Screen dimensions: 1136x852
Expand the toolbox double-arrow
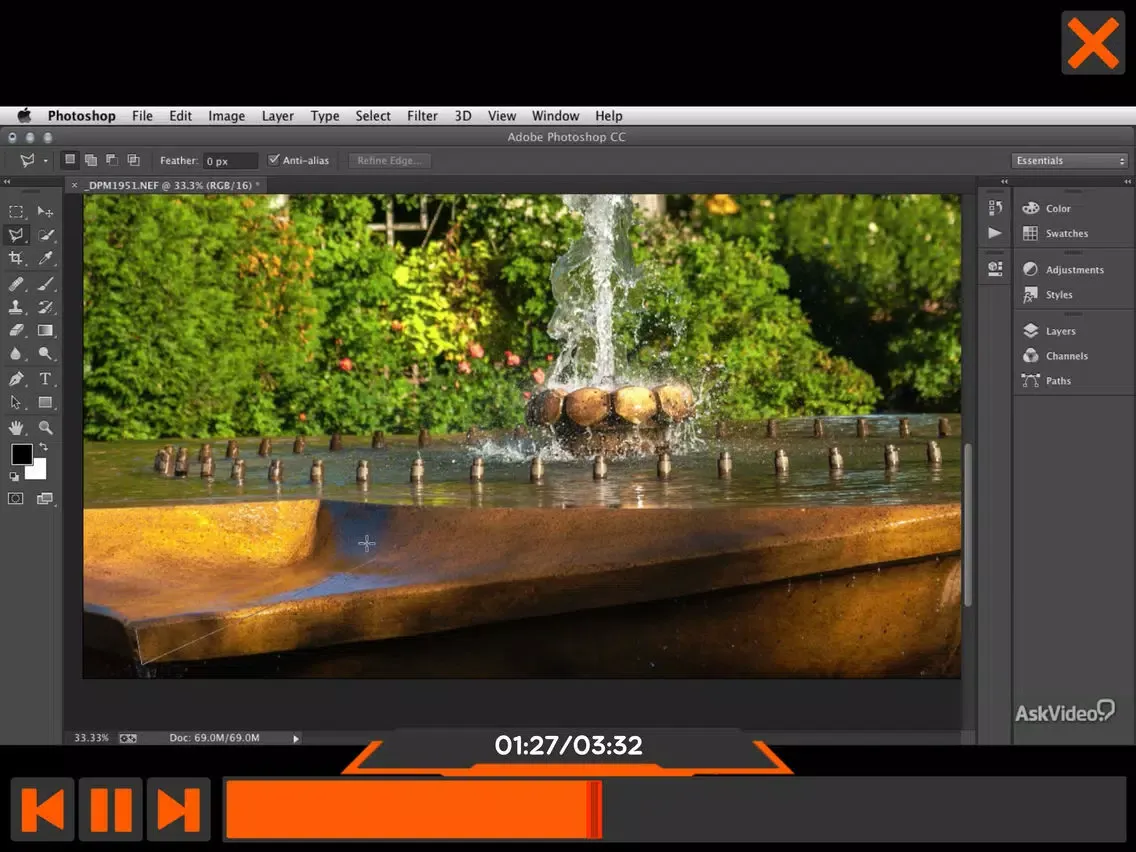pyautogui.click(x=7, y=182)
